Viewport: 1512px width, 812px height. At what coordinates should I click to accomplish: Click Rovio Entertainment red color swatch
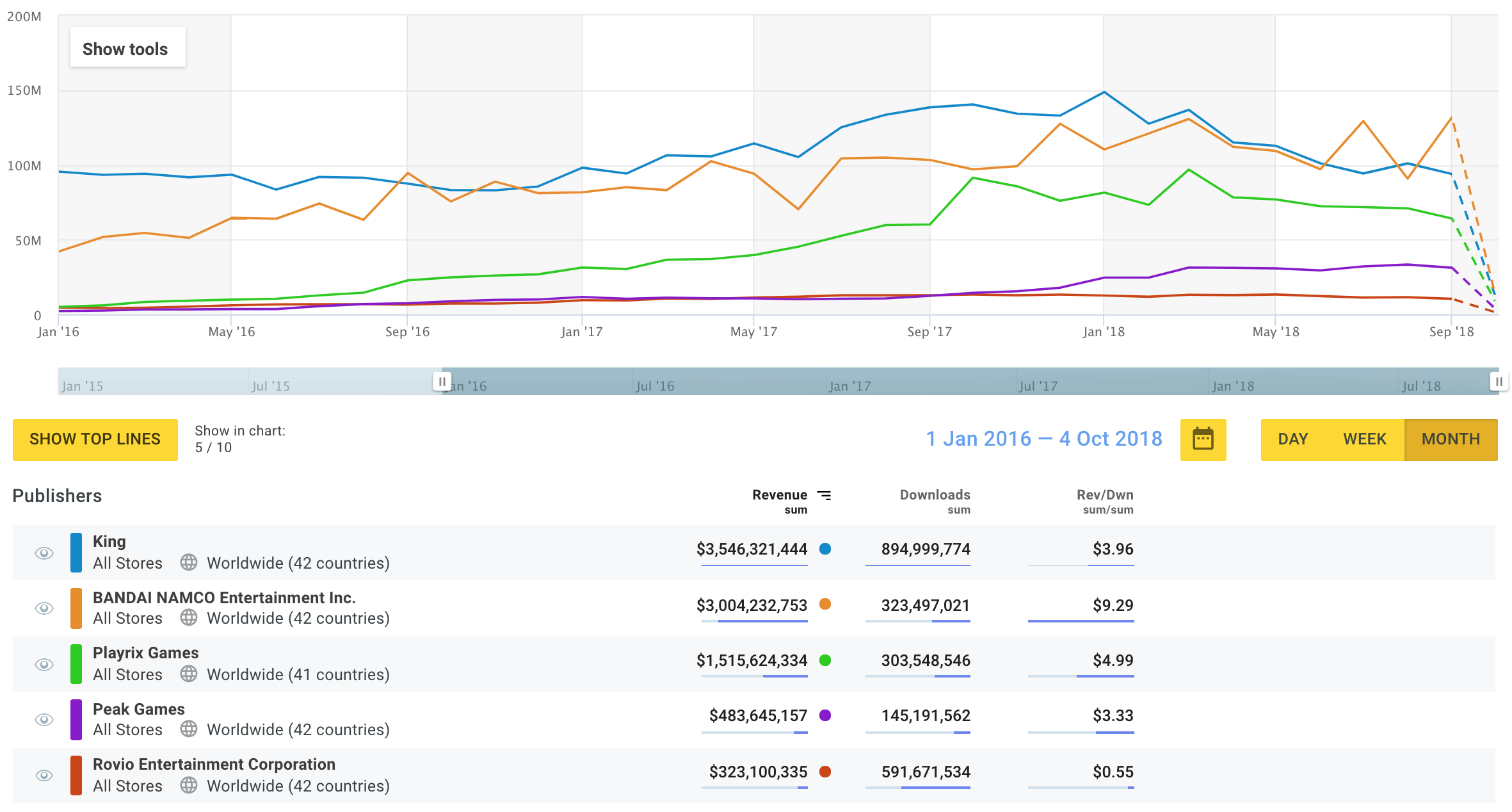(76, 775)
